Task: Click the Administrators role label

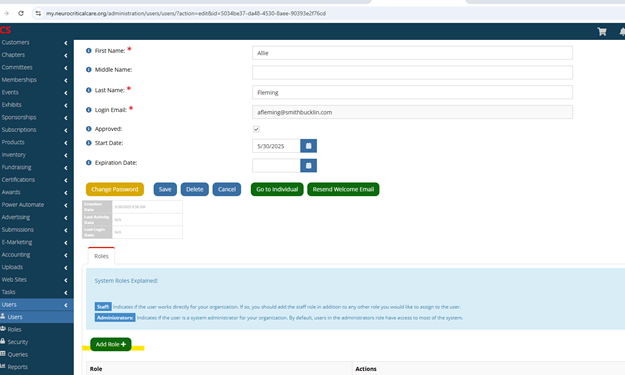Action: click(115, 318)
